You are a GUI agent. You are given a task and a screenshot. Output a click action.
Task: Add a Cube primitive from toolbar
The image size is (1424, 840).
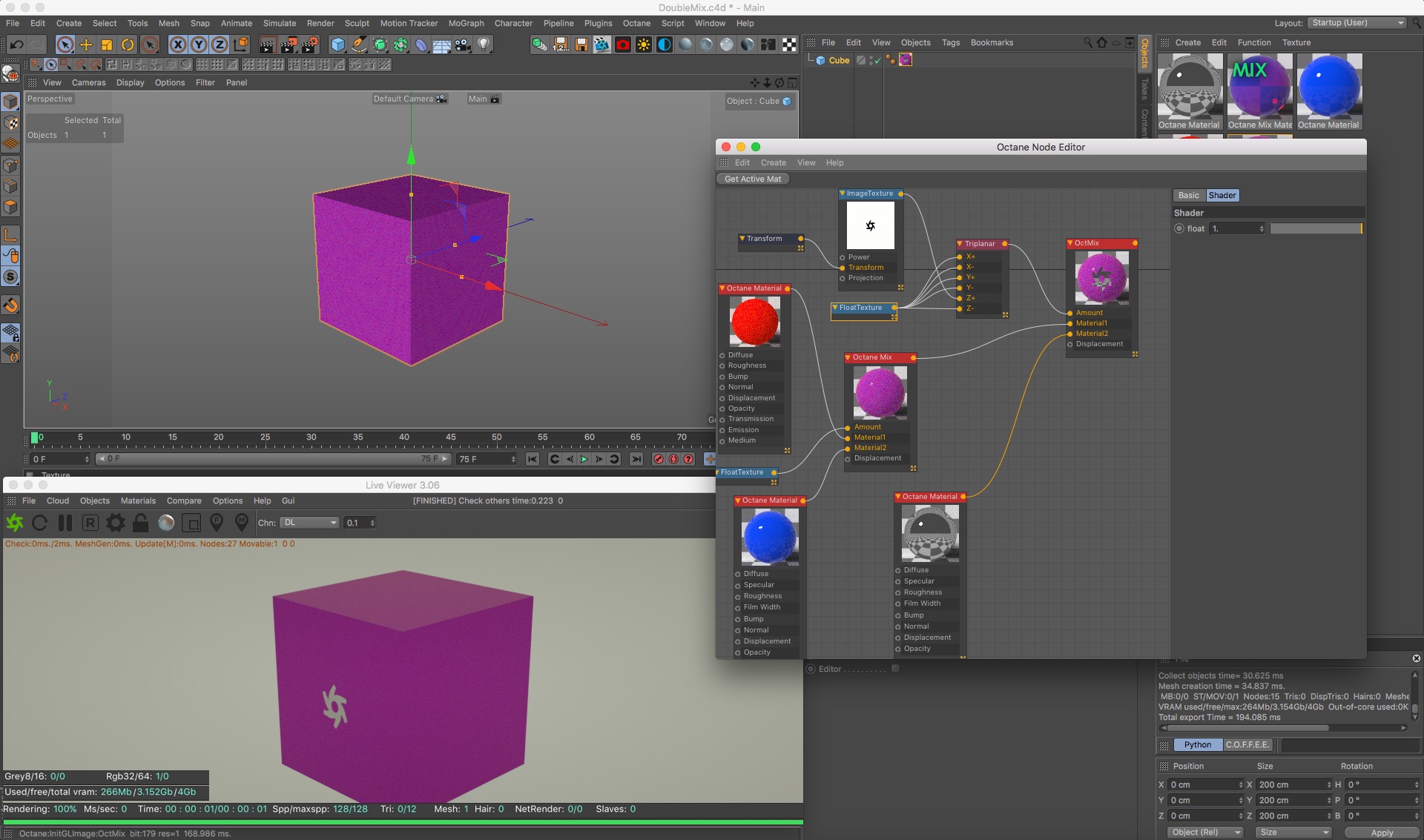point(338,45)
